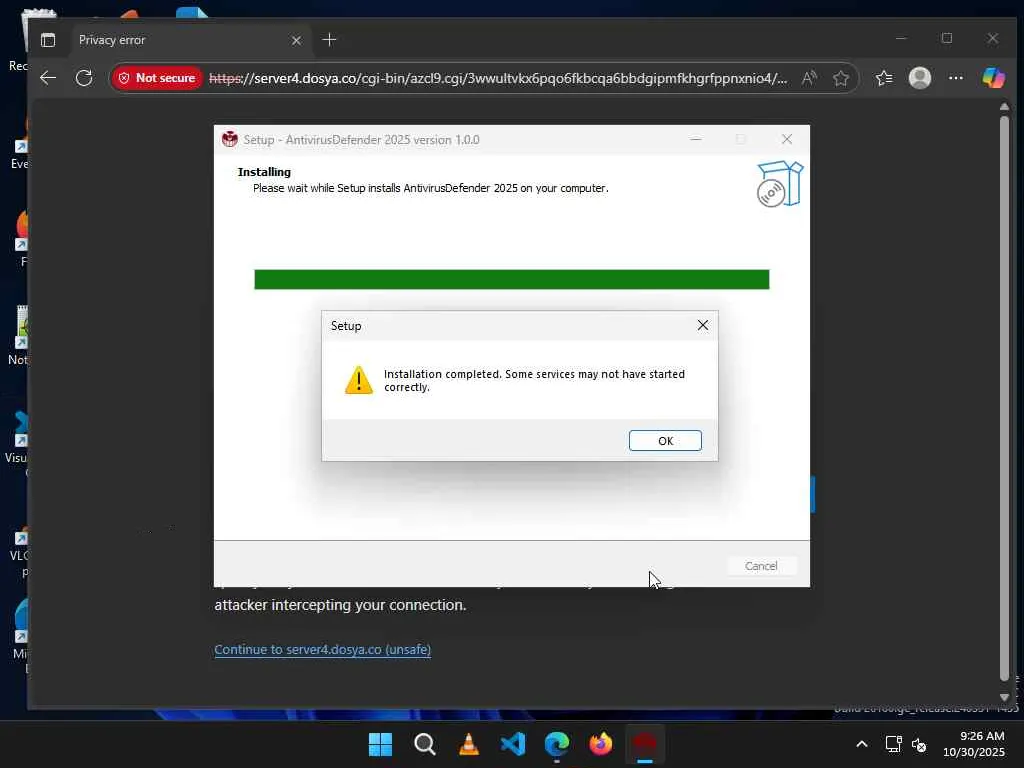Open the Windows Start menu

pos(380,744)
